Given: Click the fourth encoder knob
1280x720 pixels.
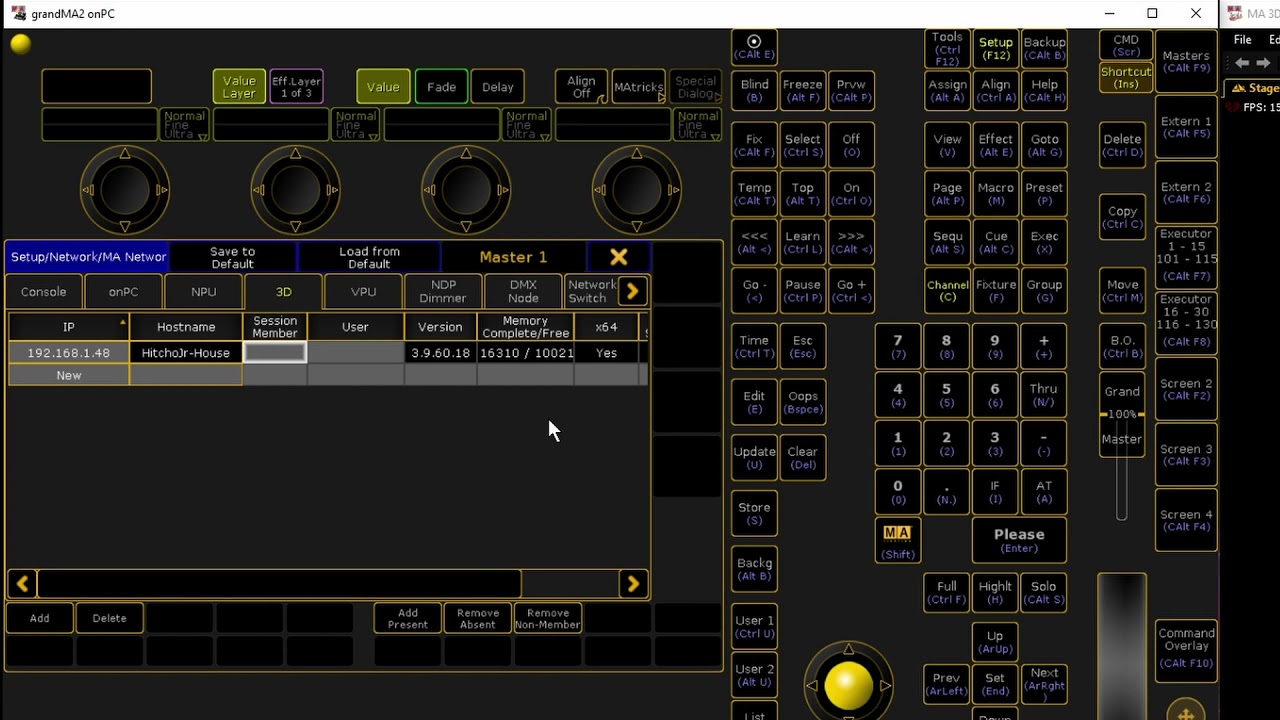Looking at the screenshot, I should 637,190.
